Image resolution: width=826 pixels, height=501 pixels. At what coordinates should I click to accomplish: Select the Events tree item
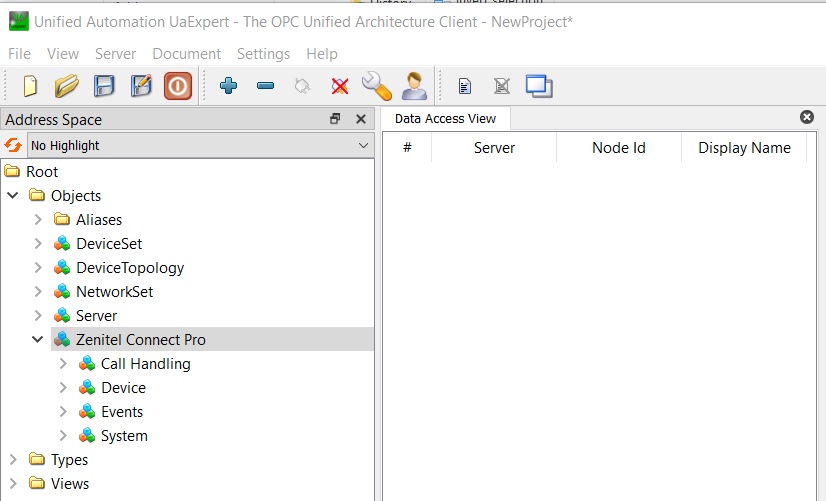tap(122, 411)
